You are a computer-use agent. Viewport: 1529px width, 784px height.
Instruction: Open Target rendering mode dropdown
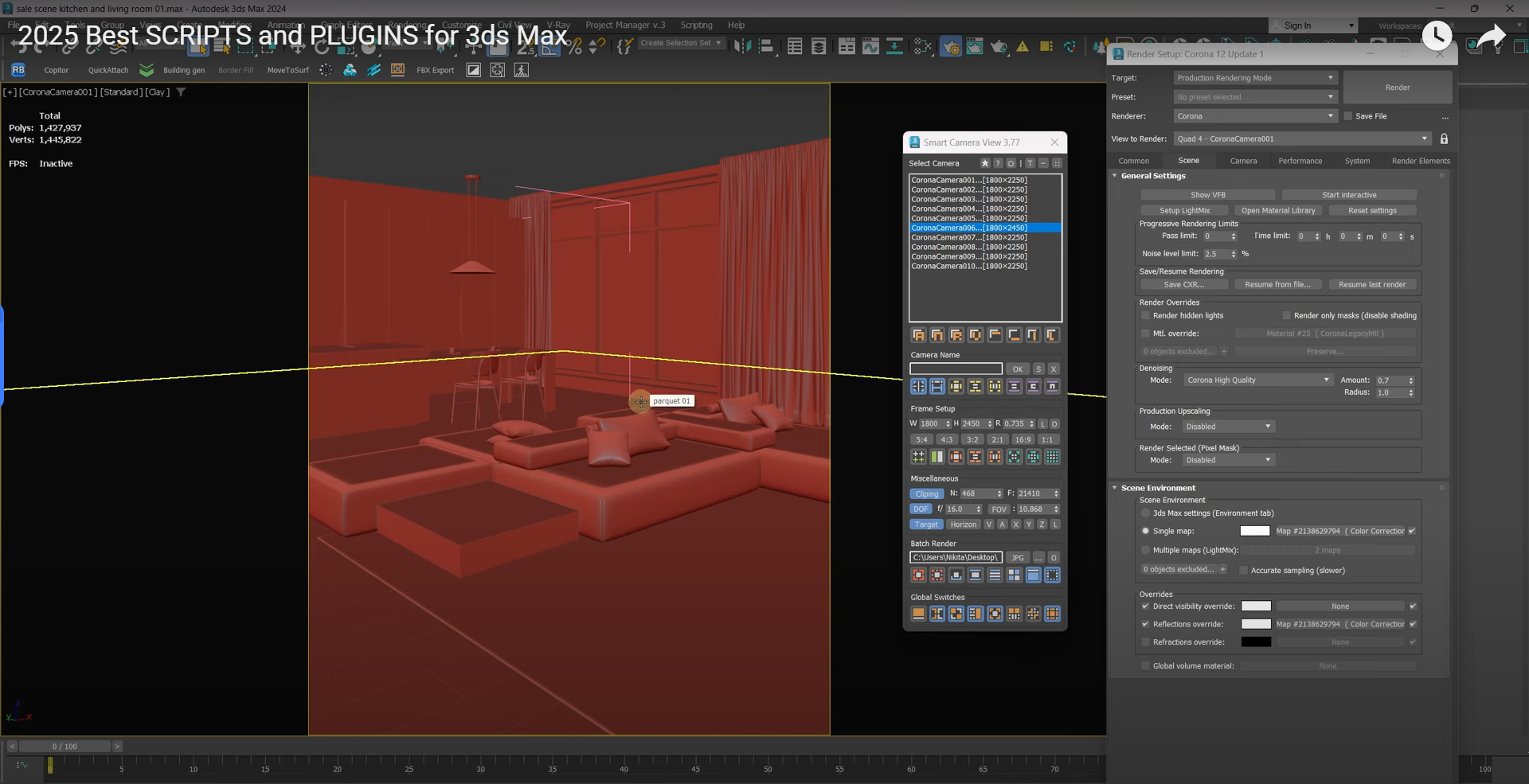click(1255, 78)
